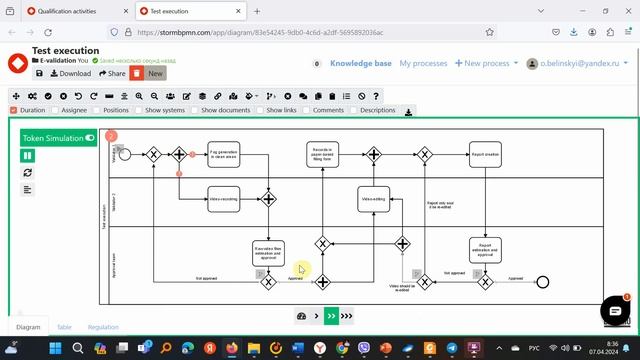Image resolution: width=640 pixels, height=360 pixels.
Task: Click the stacked layers icon in toolbar
Action: [x=202, y=96]
